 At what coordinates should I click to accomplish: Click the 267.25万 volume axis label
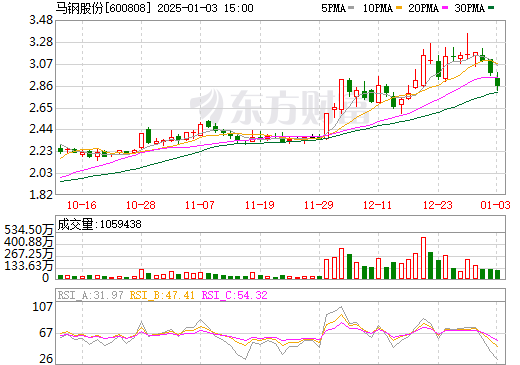pyautogui.click(x=28, y=254)
